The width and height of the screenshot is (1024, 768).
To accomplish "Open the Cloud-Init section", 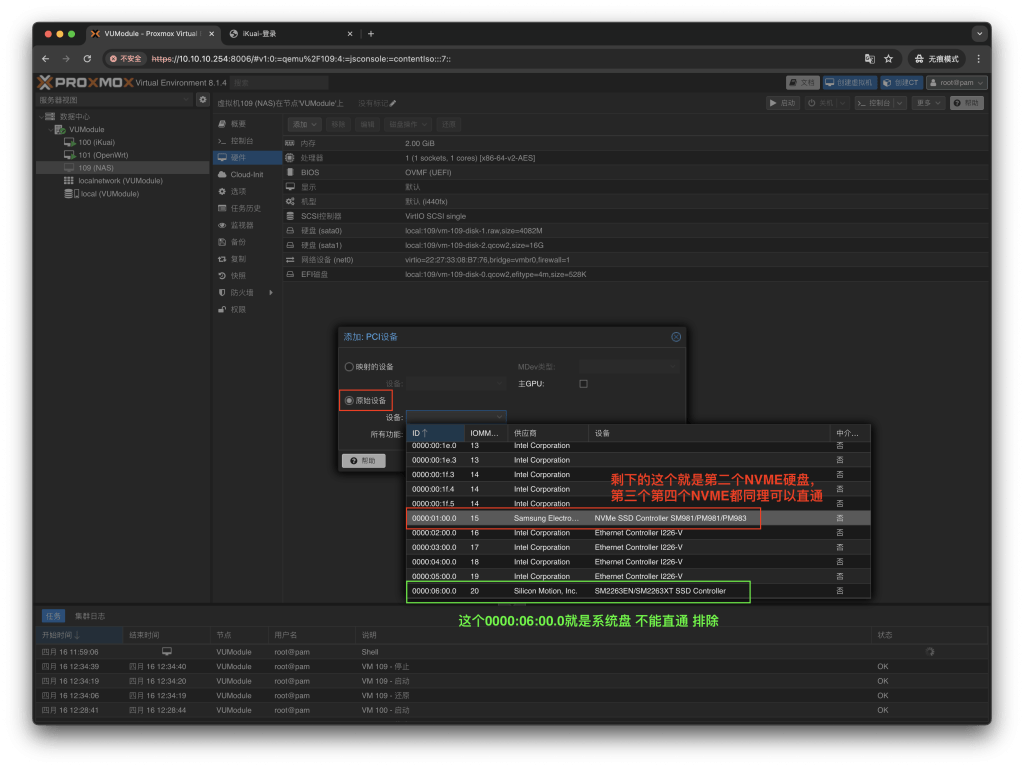I will (x=246, y=174).
